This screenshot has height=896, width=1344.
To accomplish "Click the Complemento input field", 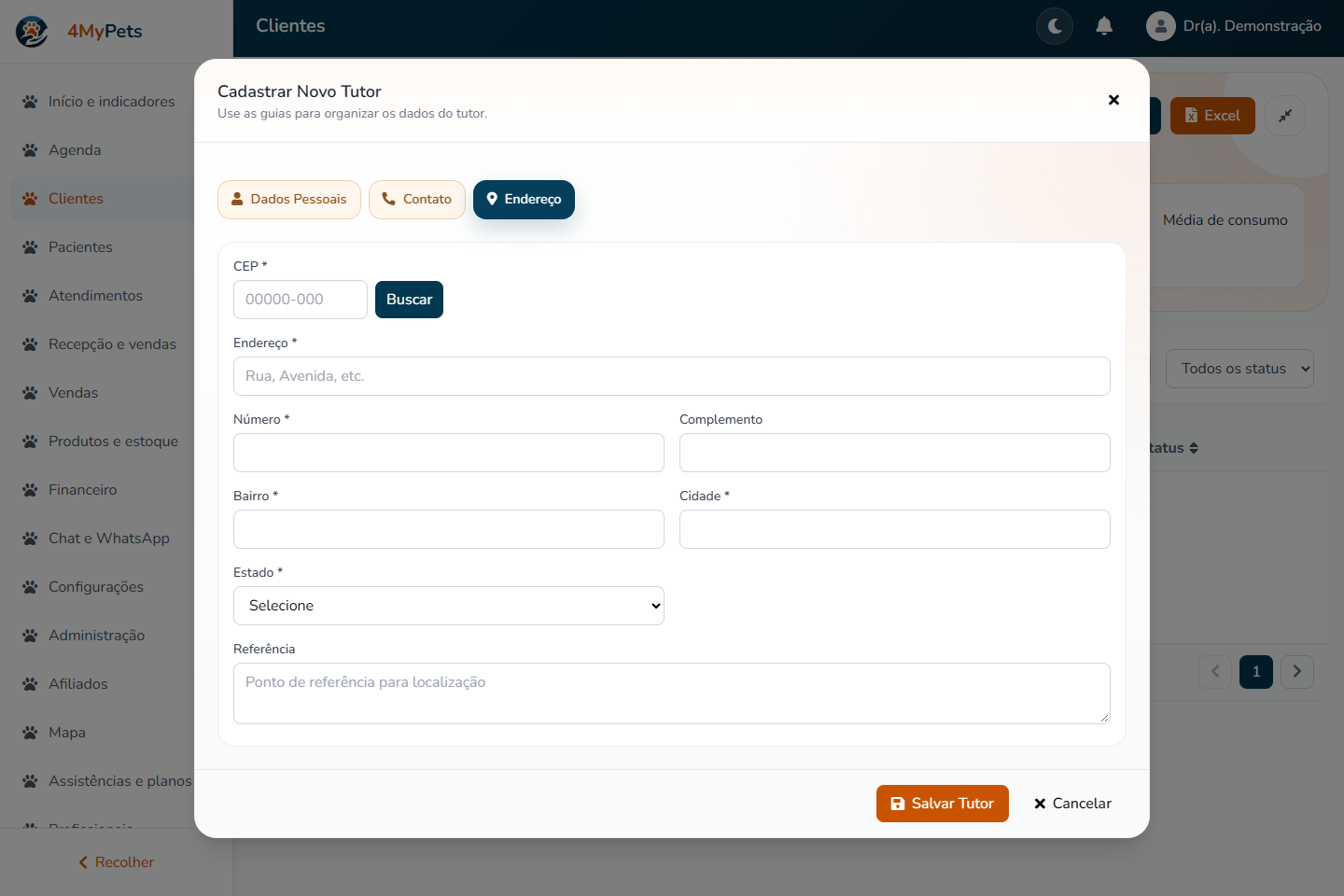I will click(895, 453).
